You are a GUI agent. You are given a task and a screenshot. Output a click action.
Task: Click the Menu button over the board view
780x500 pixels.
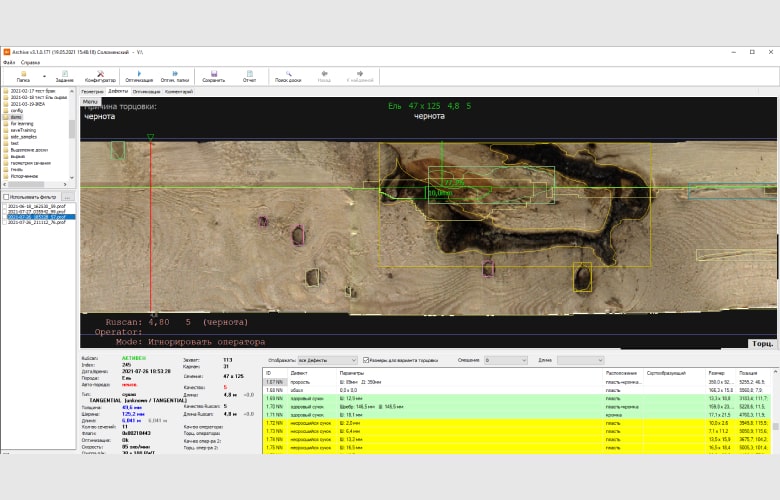tap(90, 101)
